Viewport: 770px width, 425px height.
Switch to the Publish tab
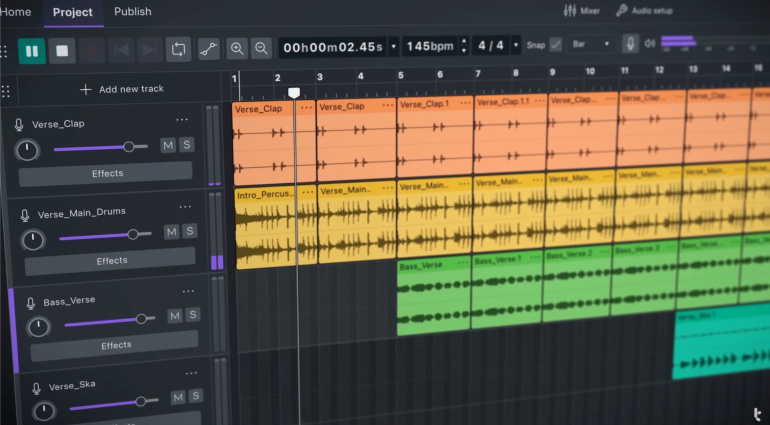click(x=133, y=12)
